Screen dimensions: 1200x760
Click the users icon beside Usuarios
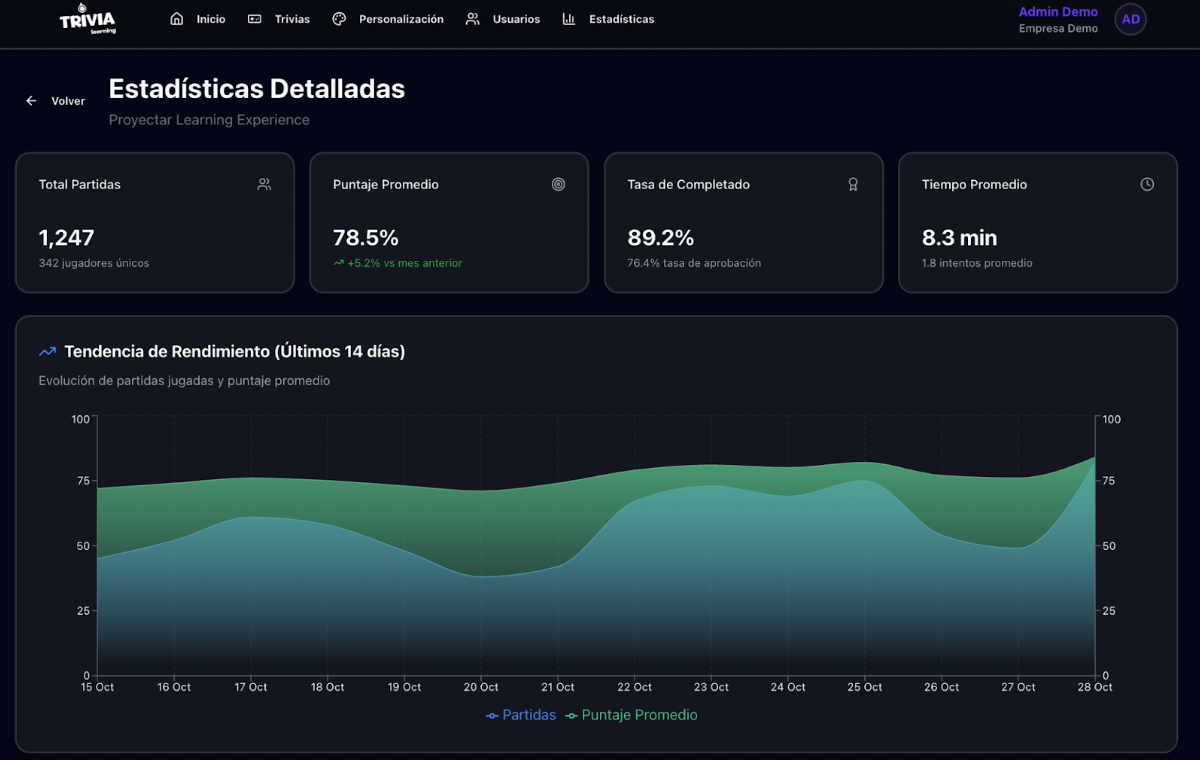click(473, 19)
